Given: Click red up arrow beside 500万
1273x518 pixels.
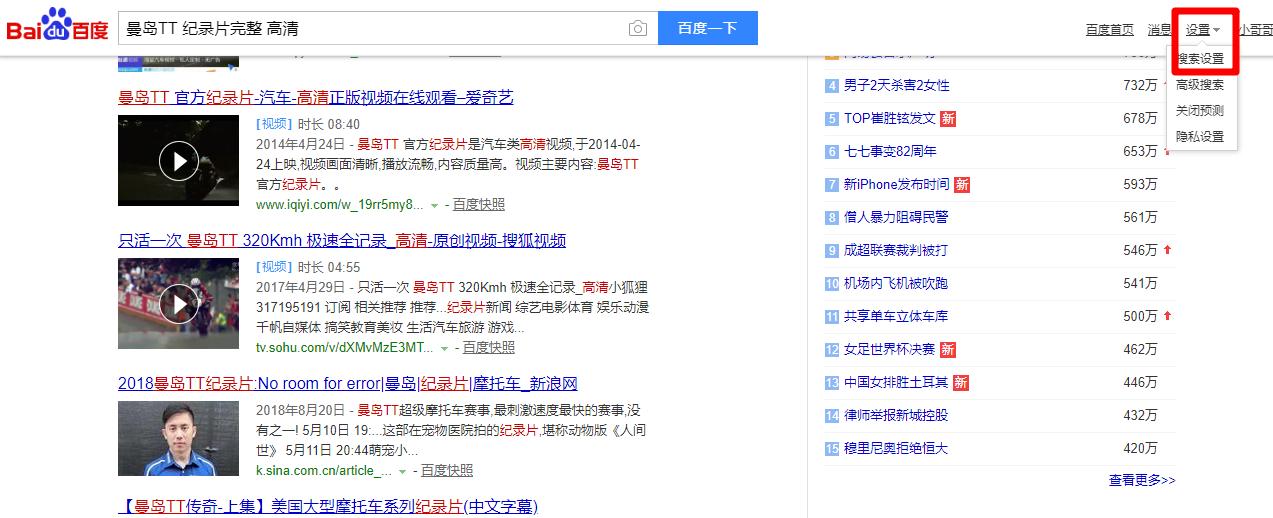Looking at the screenshot, I should (x=1167, y=316).
